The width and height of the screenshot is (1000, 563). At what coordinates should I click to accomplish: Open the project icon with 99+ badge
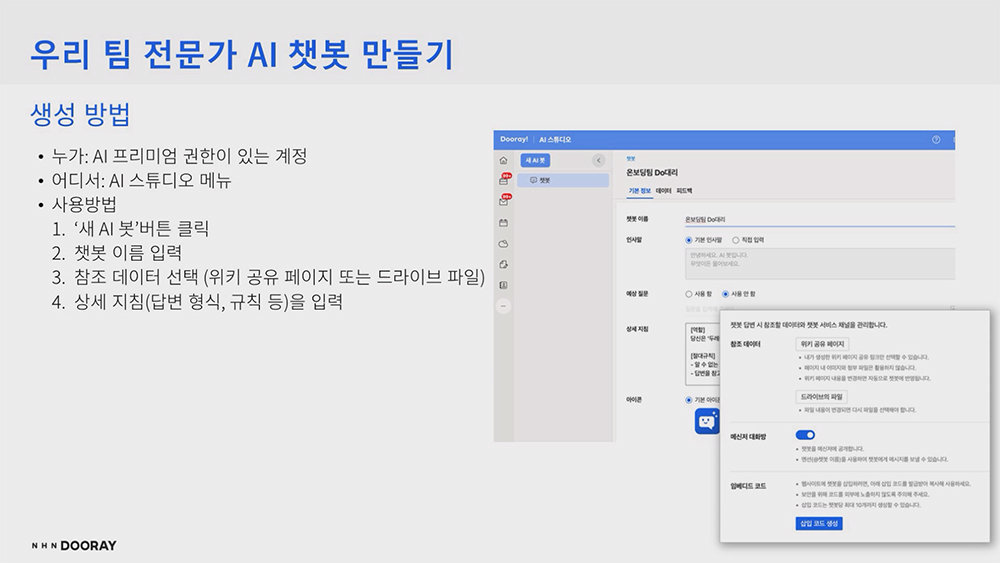[x=504, y=180]
